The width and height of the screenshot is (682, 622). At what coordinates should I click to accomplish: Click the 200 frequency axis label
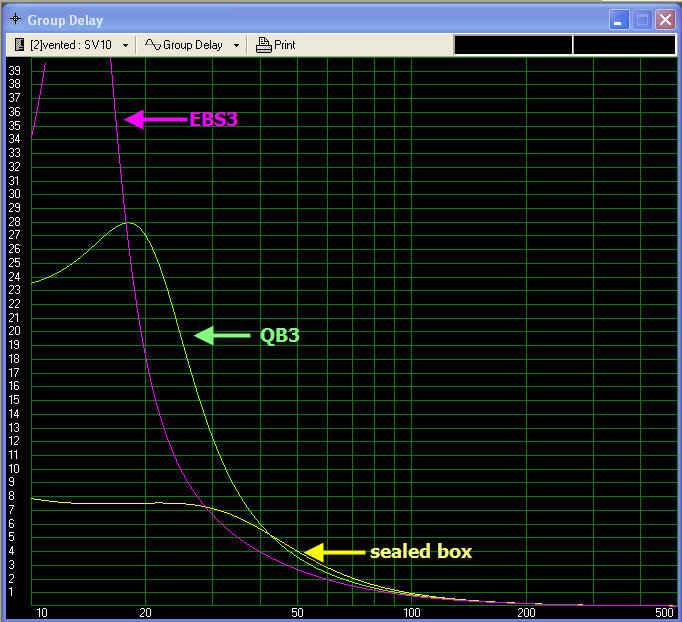[x=526, y=613]
